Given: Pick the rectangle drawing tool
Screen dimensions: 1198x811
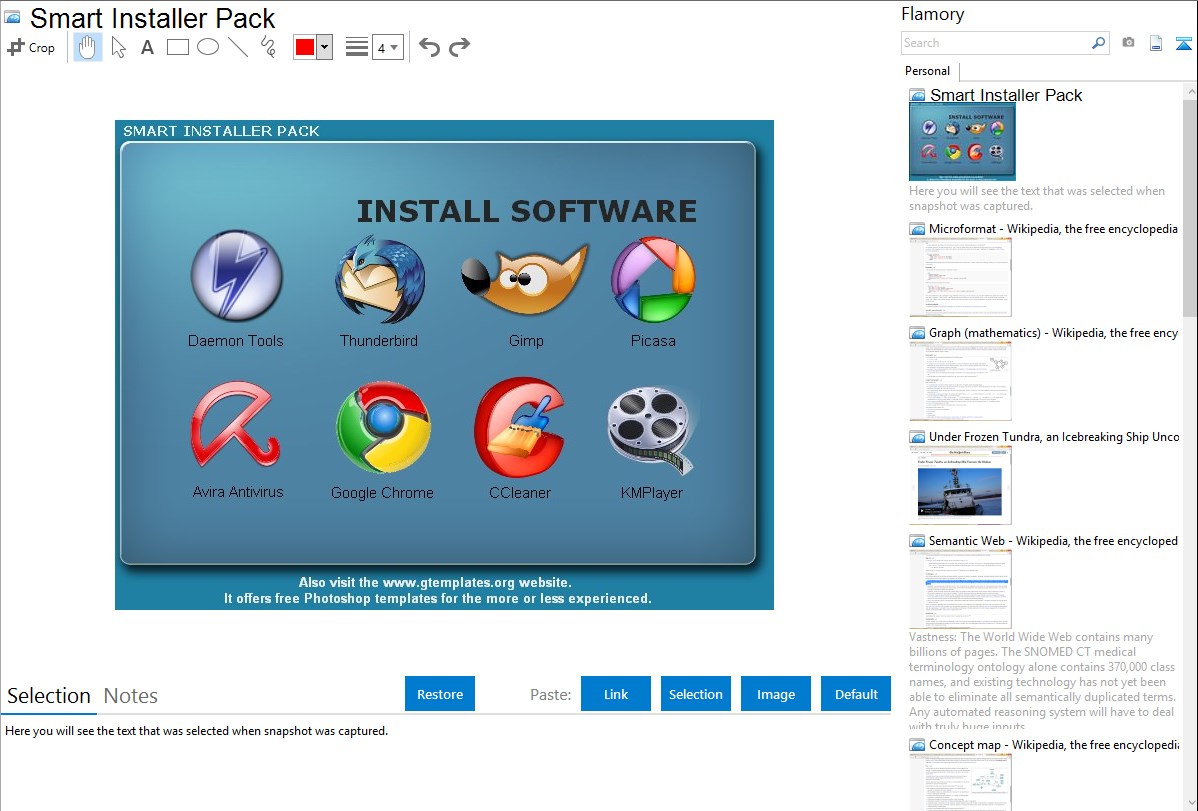Looking at the screenshot, I should [x=177, y=47].
